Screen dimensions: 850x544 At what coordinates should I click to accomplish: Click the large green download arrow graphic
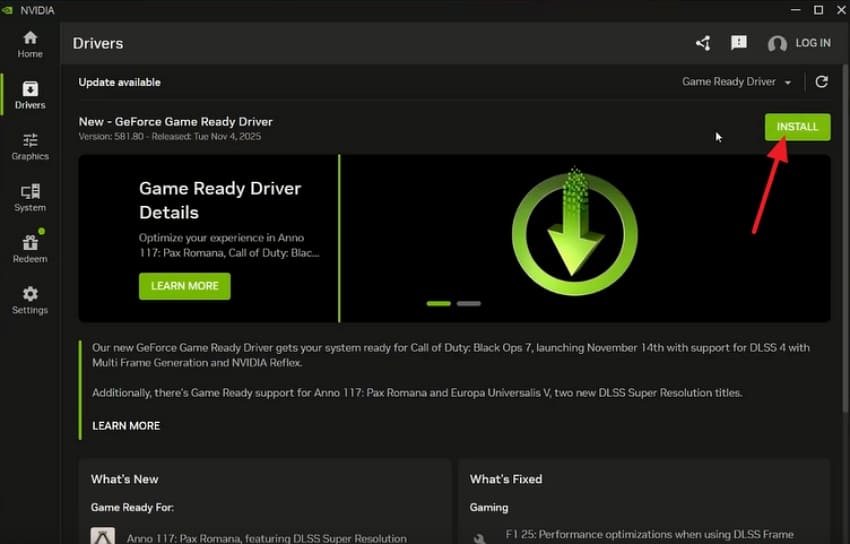[575, 232]
